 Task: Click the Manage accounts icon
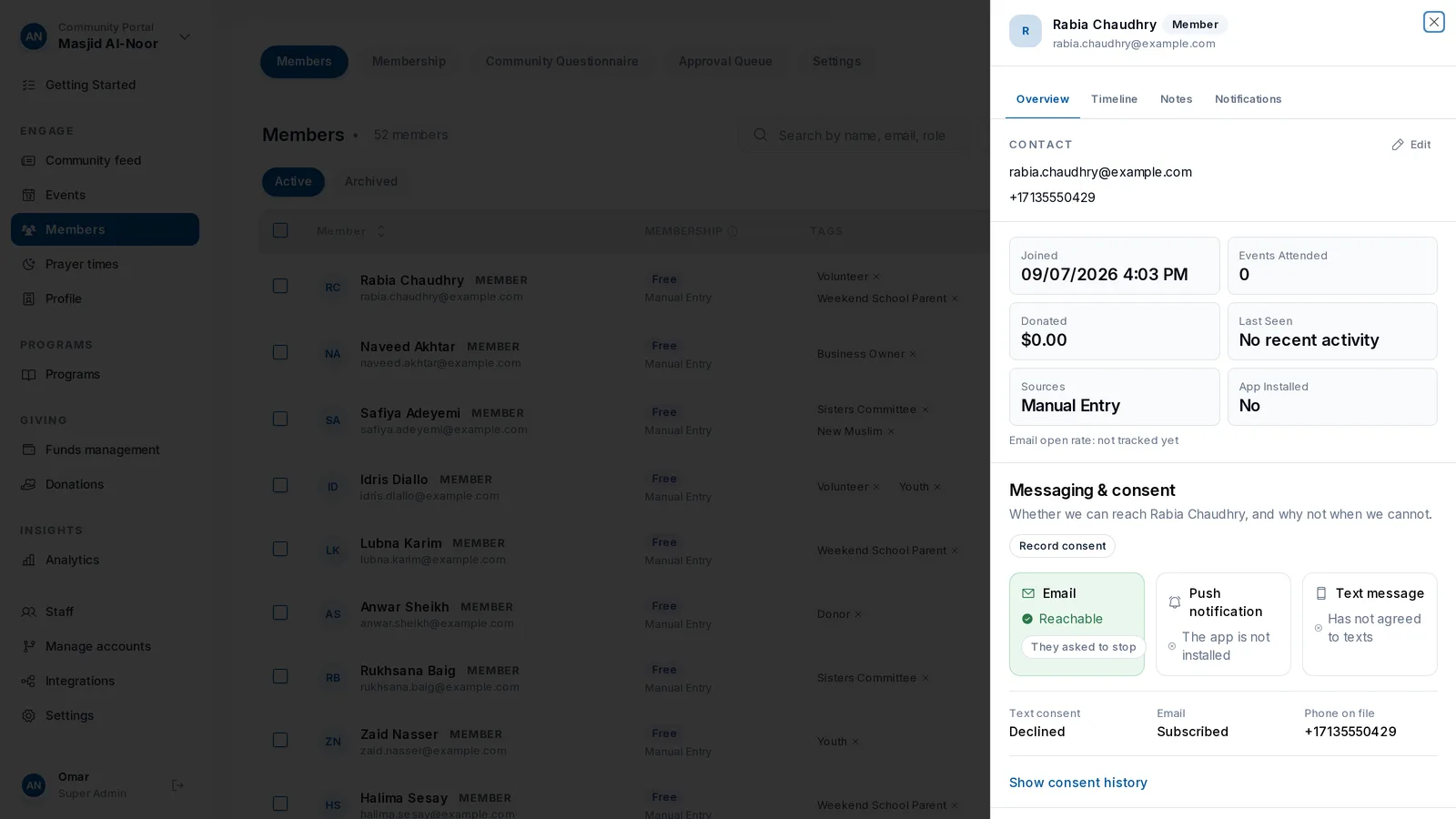(x=29, y=646)
